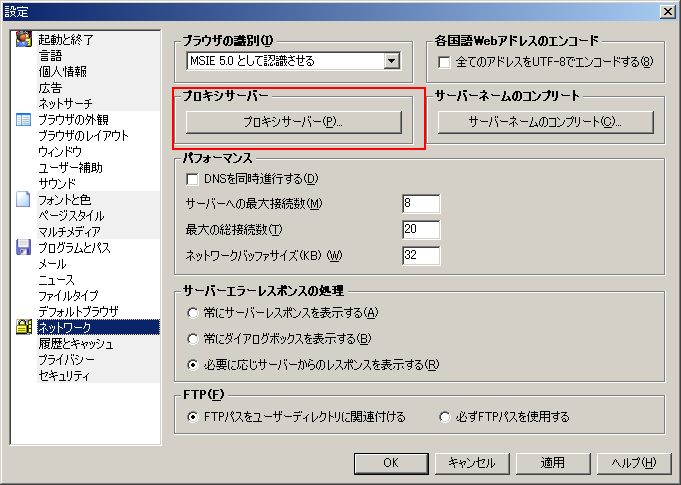
Task: Open the プロキシサーバー settings button
Action: tap(294, 122)
